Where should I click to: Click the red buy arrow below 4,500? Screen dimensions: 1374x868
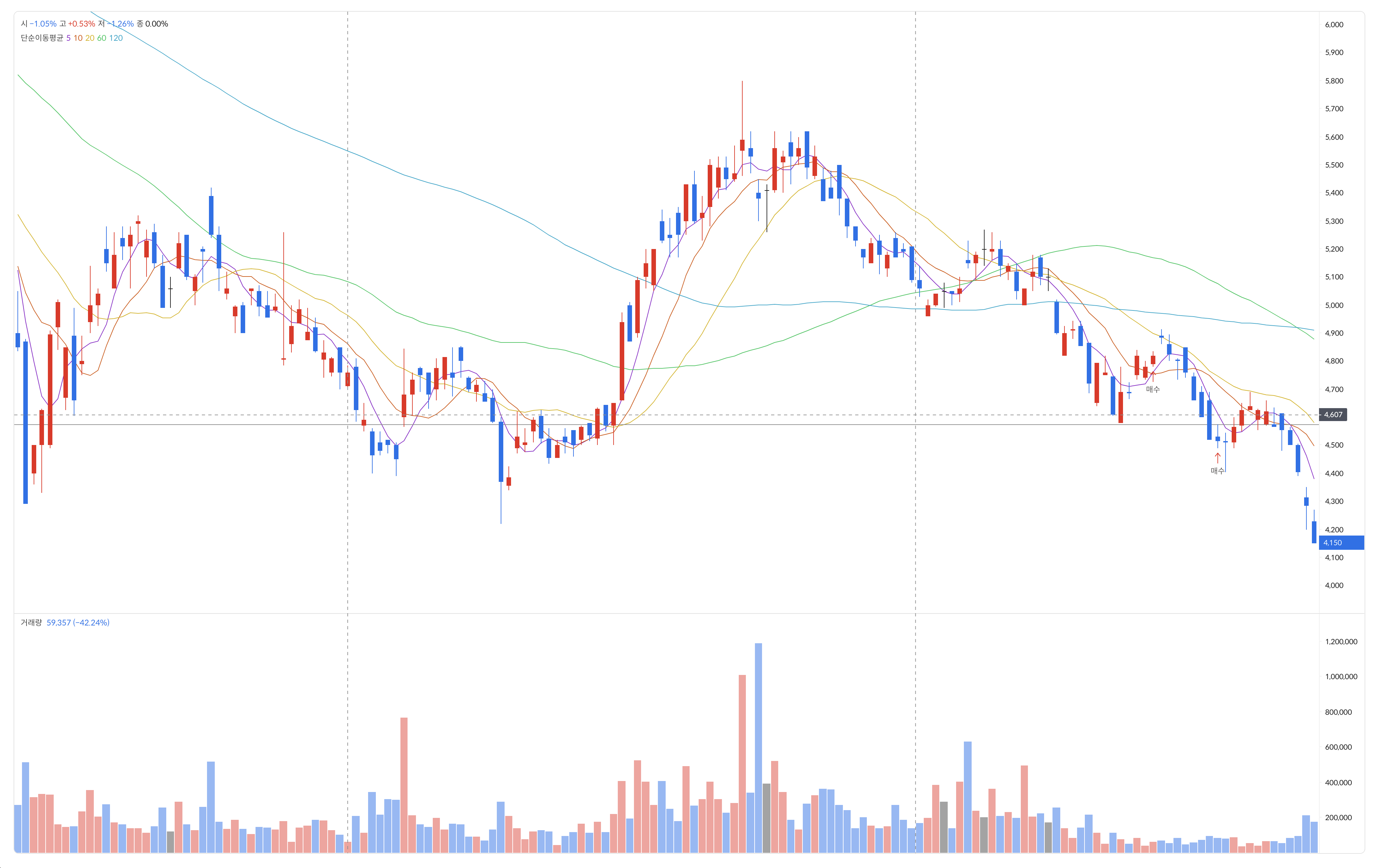pyautogui.click(x=1217, y=458)
